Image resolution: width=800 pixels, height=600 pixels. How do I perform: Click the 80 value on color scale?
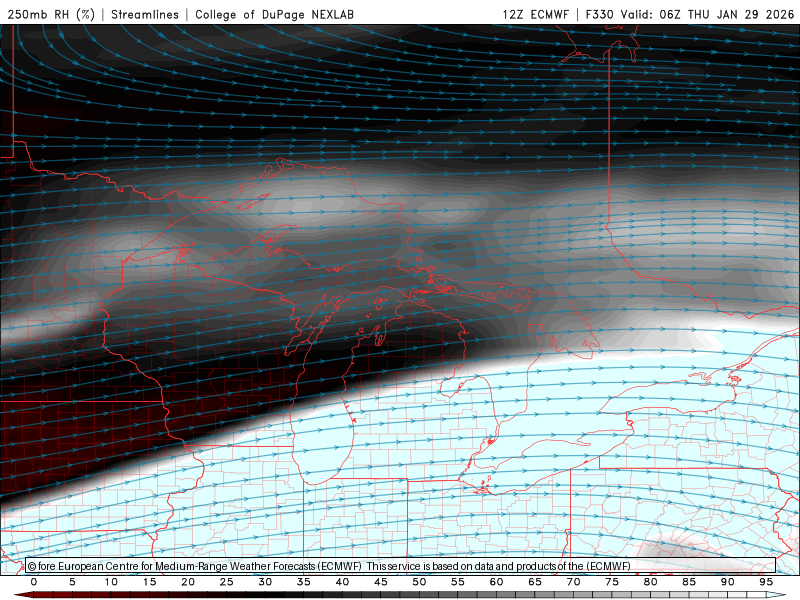651,582
